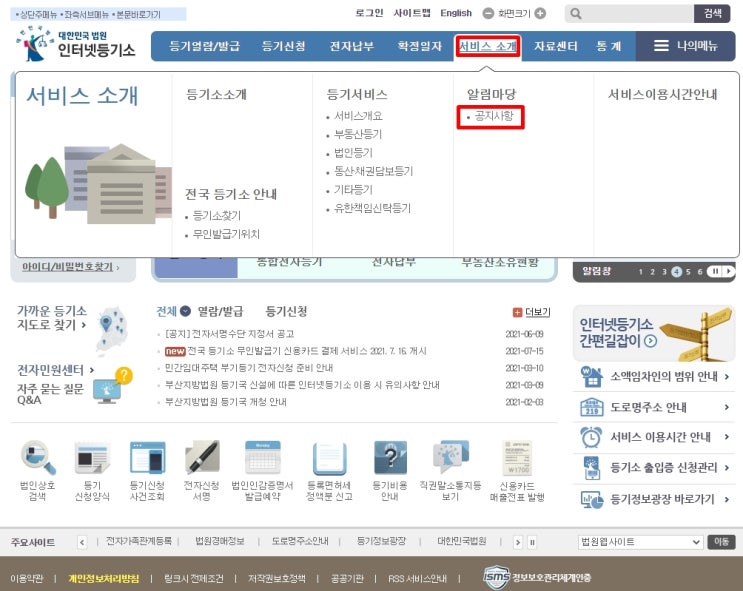The image size is (743, 591).
Task: Open the 등기열람/발급 menu
Action: point(205,46)
